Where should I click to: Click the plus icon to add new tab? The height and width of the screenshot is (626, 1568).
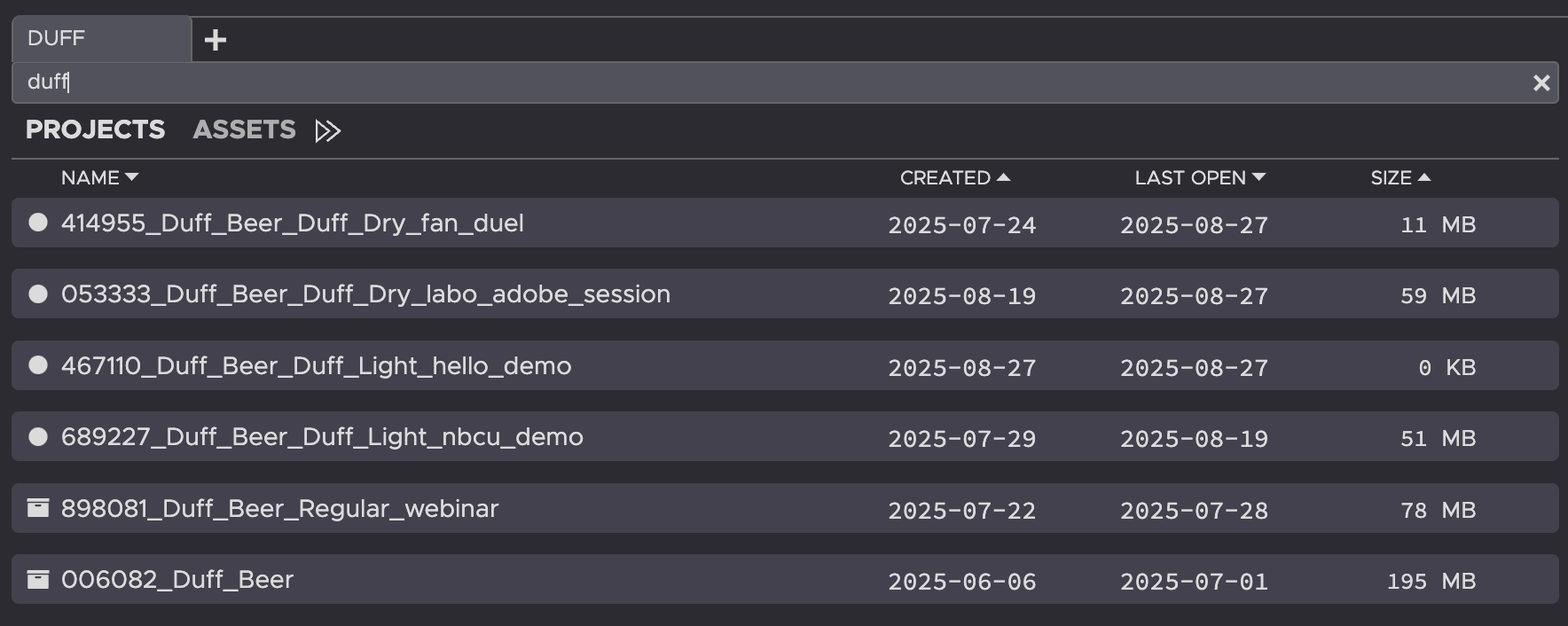pyautogui.click(x=216, y=40)
